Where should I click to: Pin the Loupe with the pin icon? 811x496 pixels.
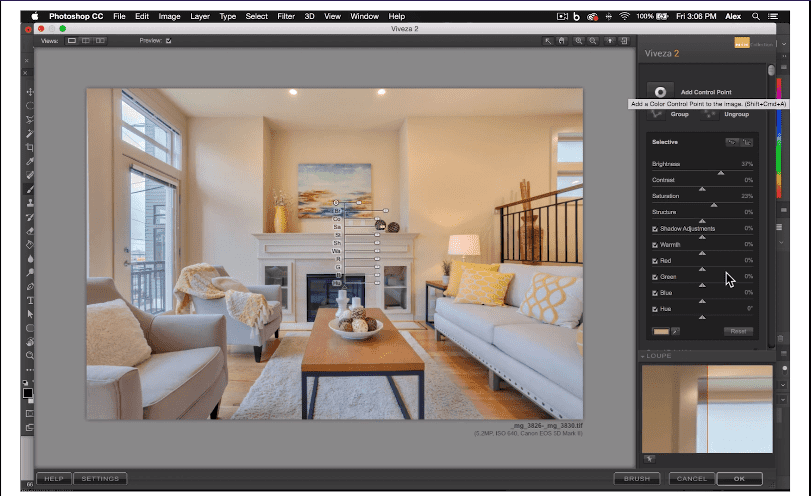pyautogui.click(x=649, y=458)
